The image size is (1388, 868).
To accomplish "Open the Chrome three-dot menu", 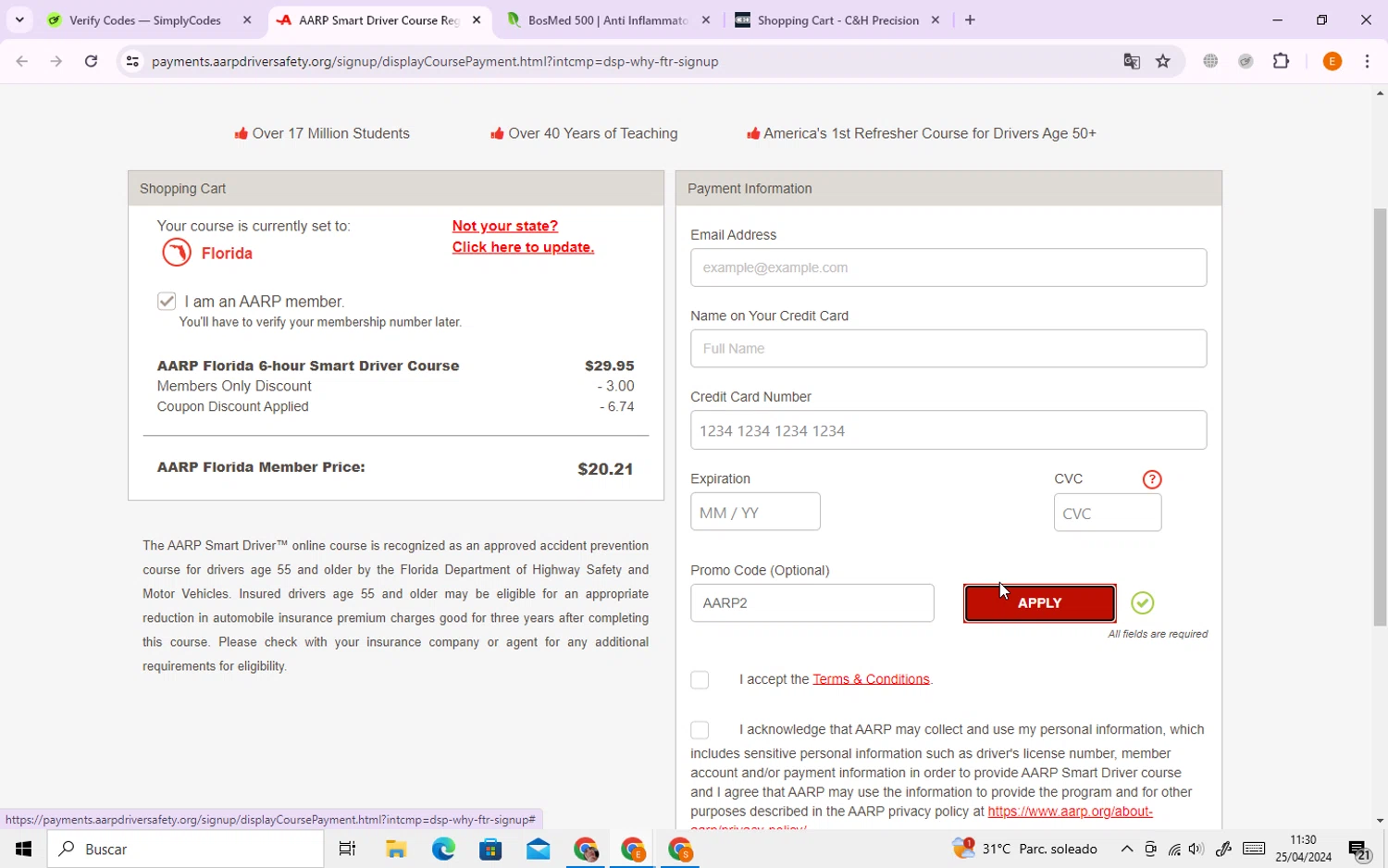I will click(x=1368, y=61).
